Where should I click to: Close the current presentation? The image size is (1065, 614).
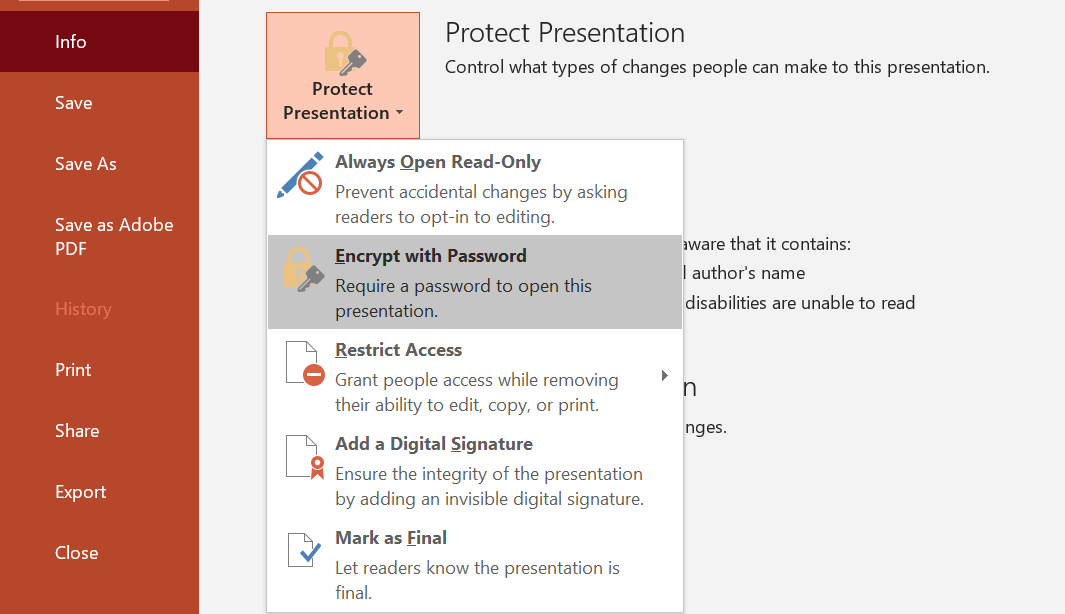76,552
